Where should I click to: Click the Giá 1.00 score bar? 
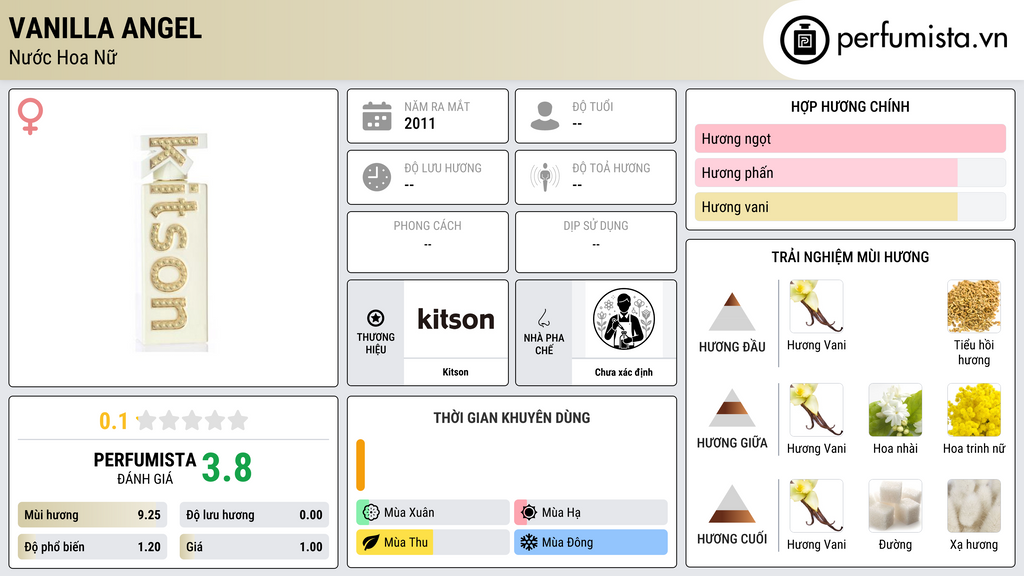pyautogui.click(x=254, y=547)
